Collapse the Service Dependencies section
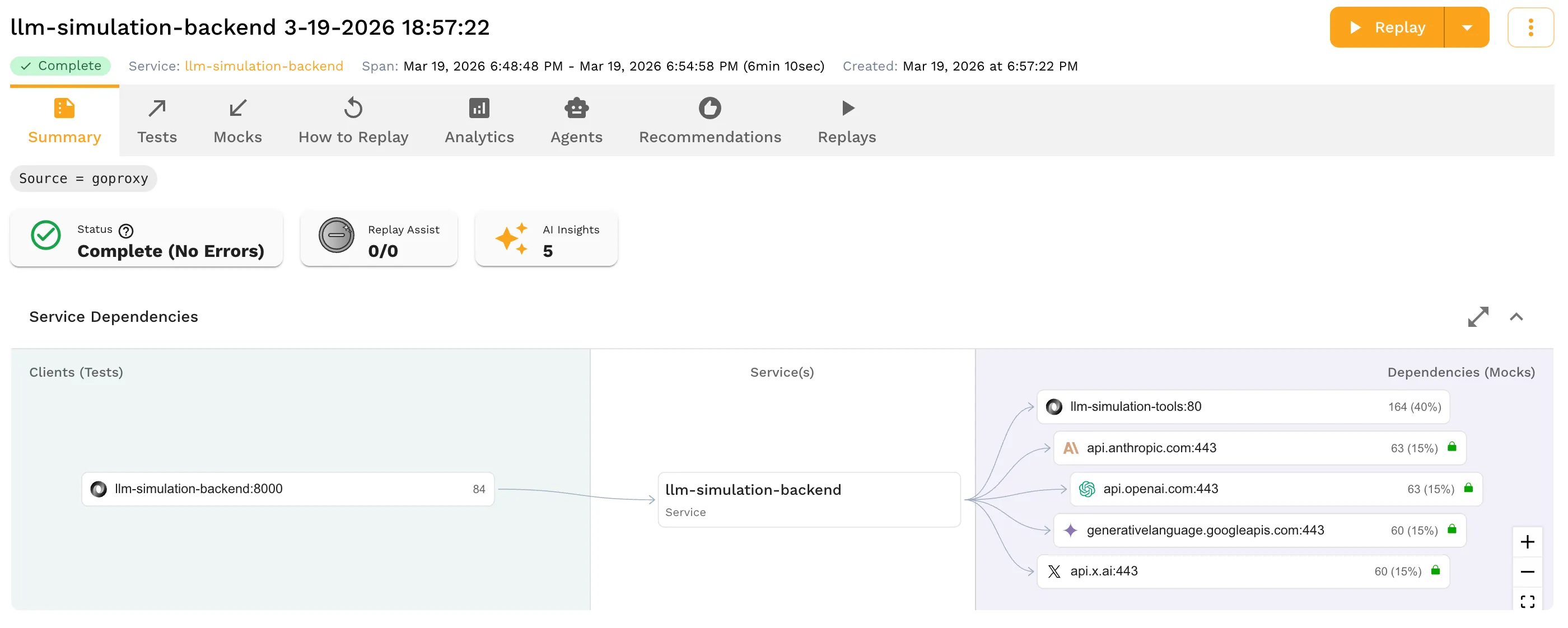 [1518, 316]
